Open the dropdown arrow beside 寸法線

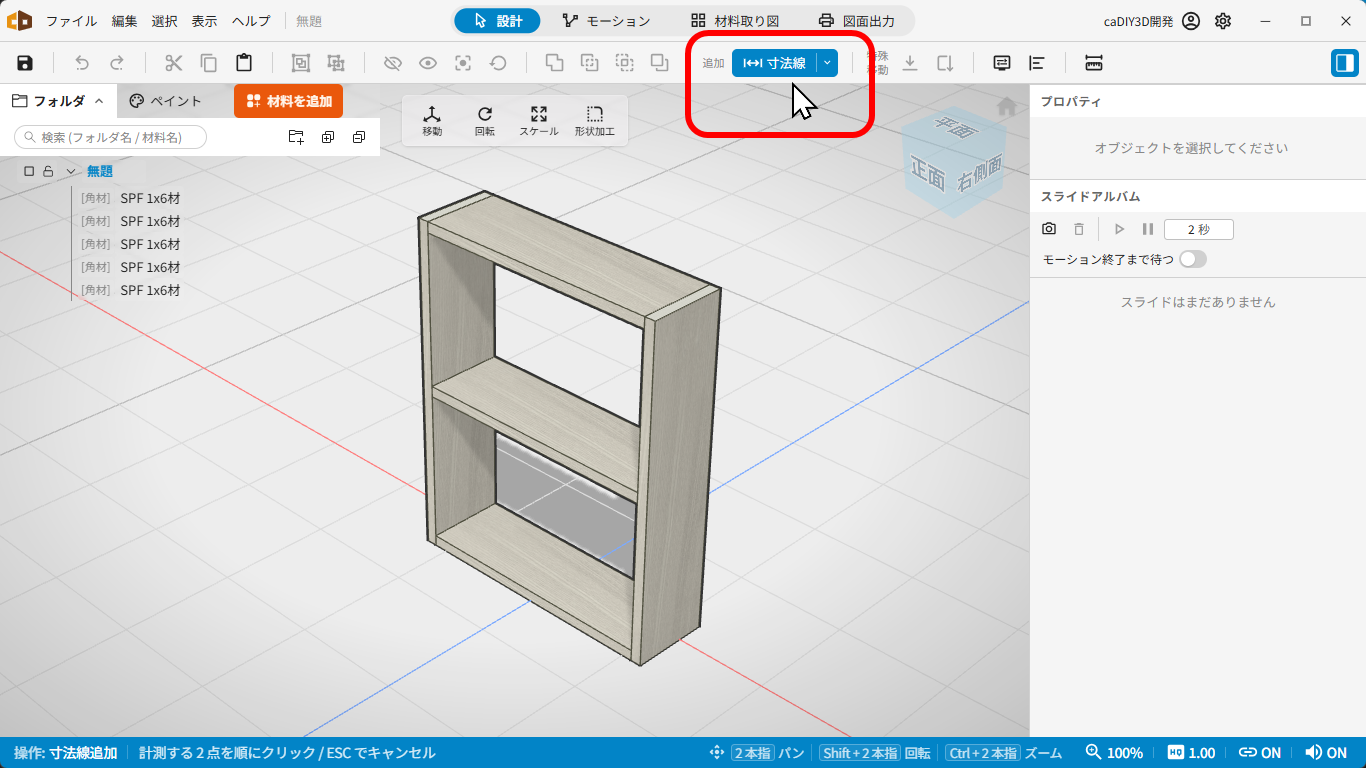tap(827, 63)
